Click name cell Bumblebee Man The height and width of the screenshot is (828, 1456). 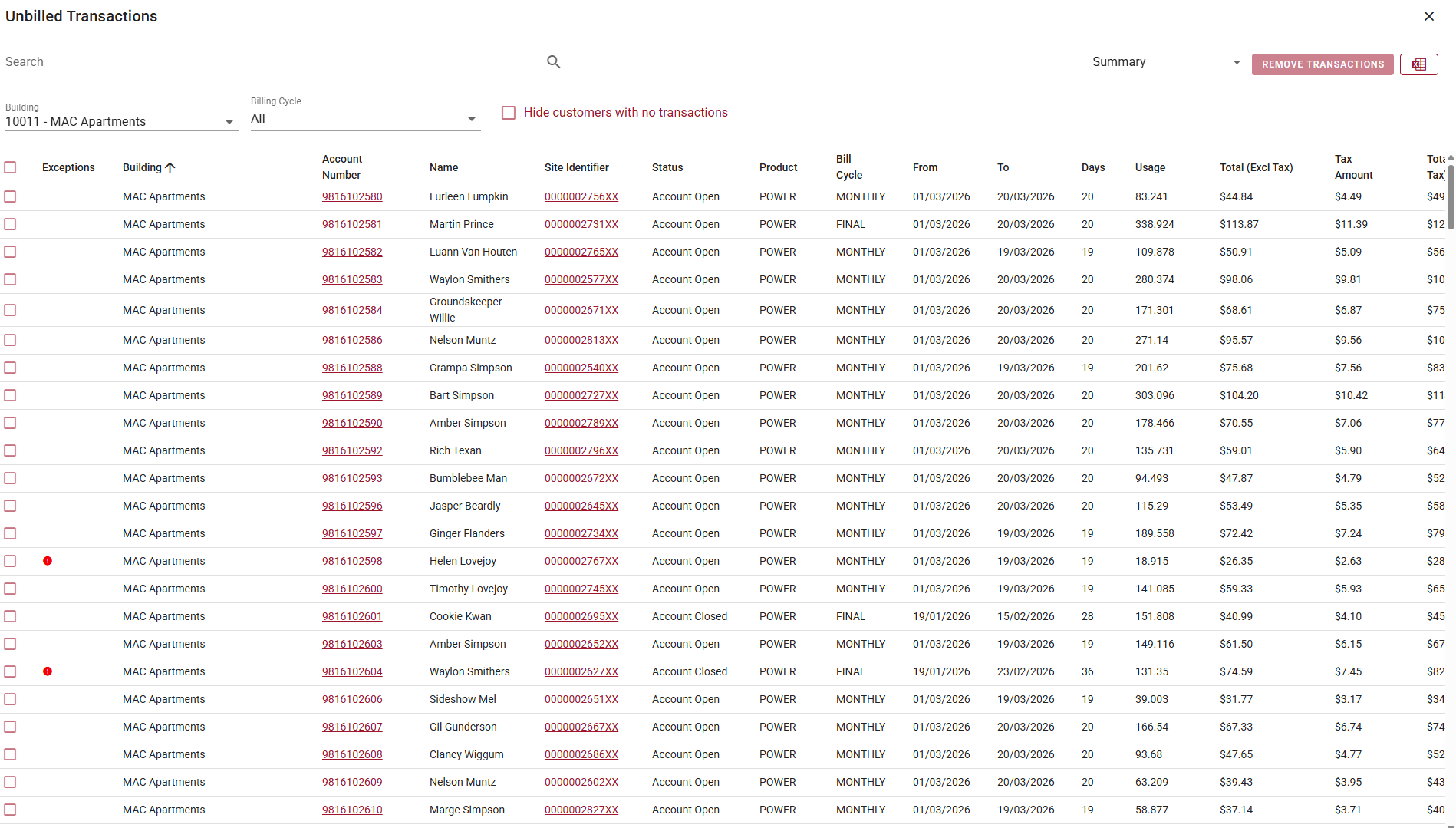pos(468,478)
